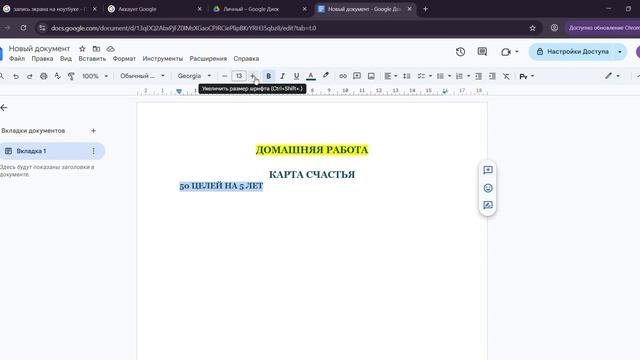Click the Настройки Доступа share button
Image resolution: width=640 pixels, height=360 pixels.
572,52
